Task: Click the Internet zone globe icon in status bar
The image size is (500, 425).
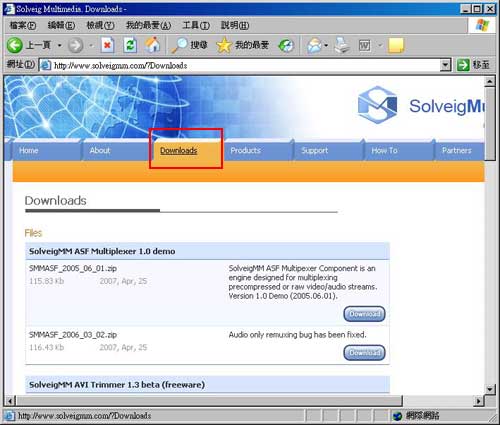Action: point(397,416)
